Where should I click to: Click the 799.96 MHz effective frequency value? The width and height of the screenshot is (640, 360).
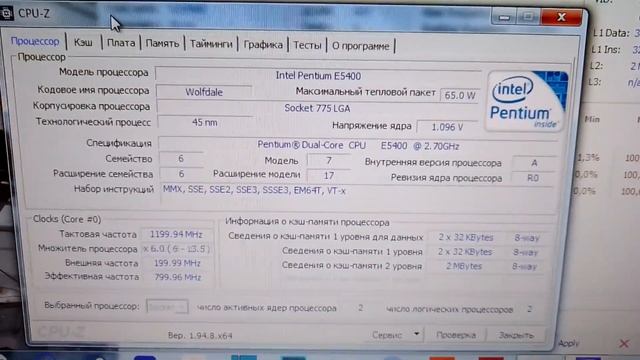click(178, 277)
